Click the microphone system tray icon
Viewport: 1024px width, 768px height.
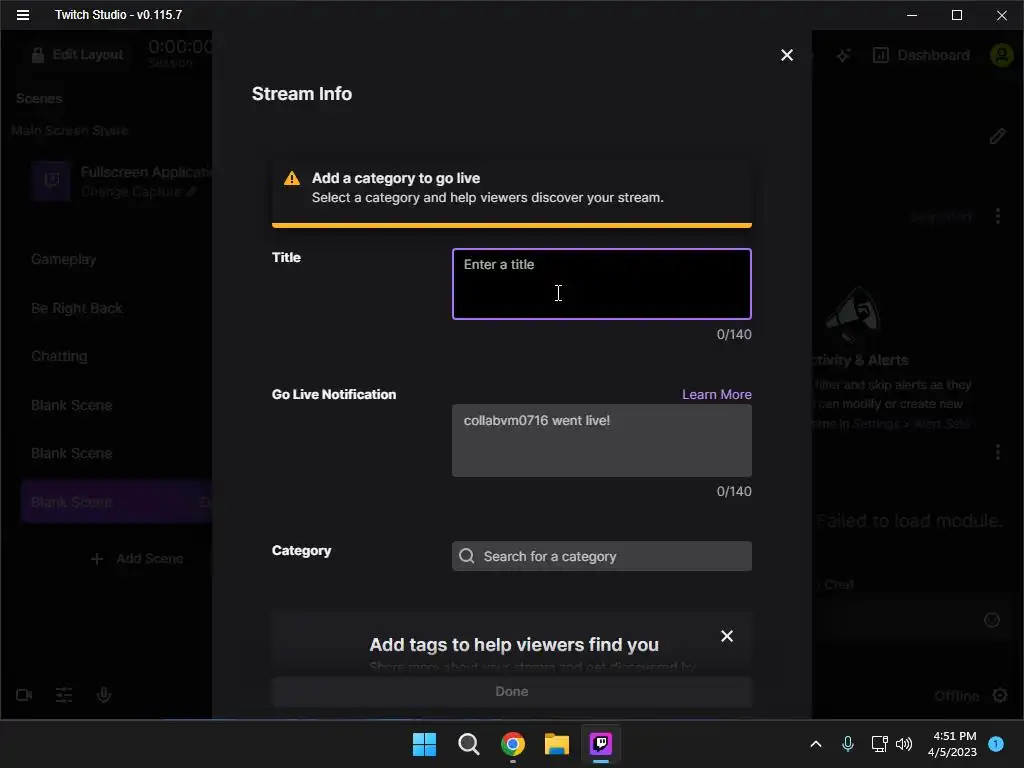[848, 744]
